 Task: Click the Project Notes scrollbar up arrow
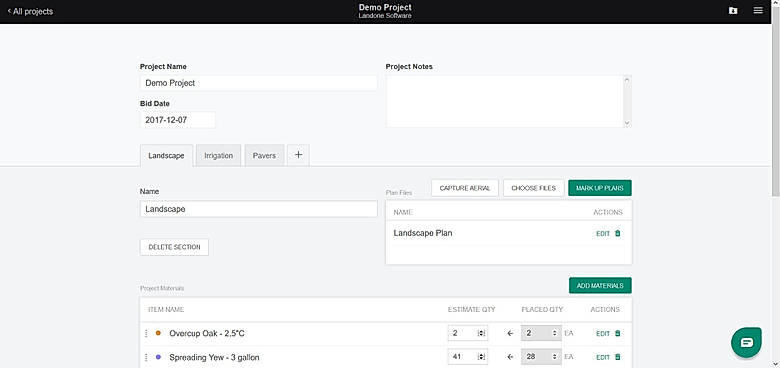click(627, 80)
